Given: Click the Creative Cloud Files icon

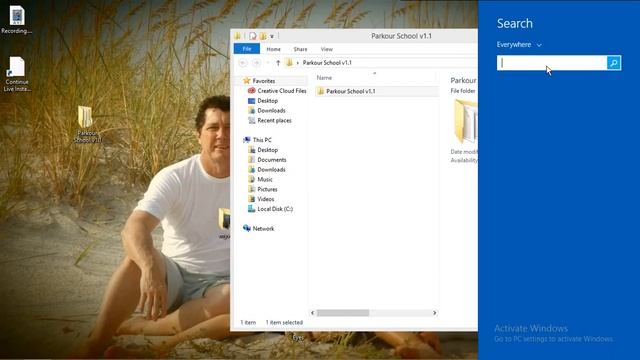Looking at the screenshot, I should point(251,91).
